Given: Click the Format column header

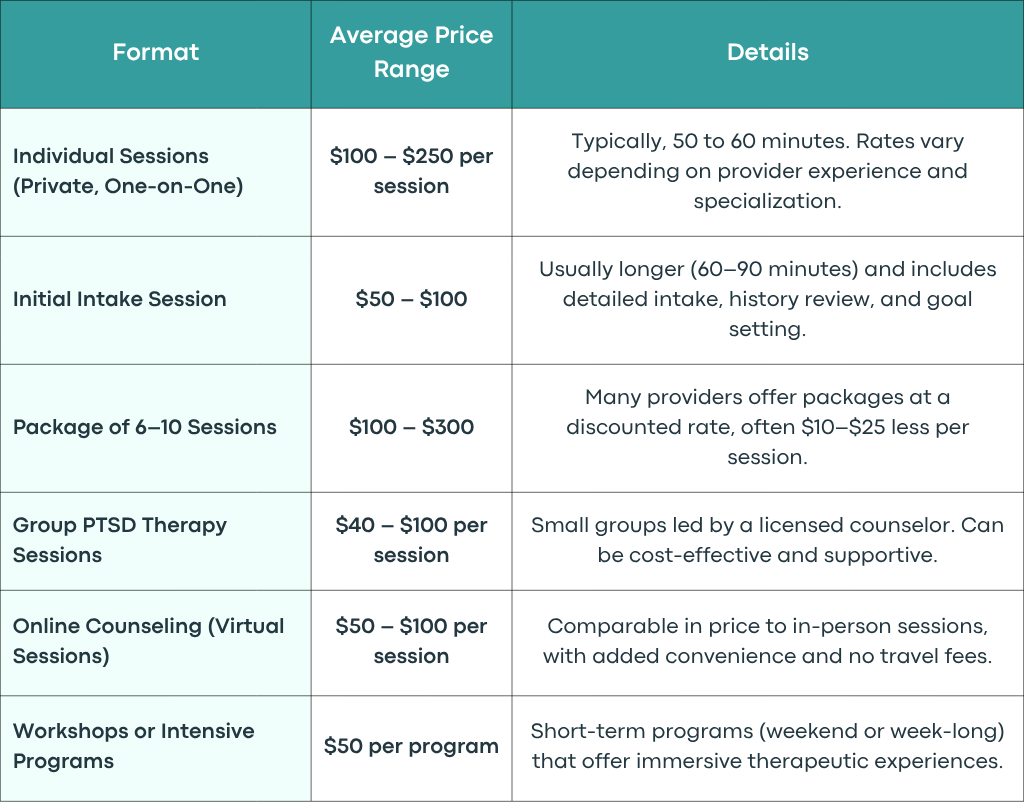Looking at the screenshot, I should pos(155,52).
